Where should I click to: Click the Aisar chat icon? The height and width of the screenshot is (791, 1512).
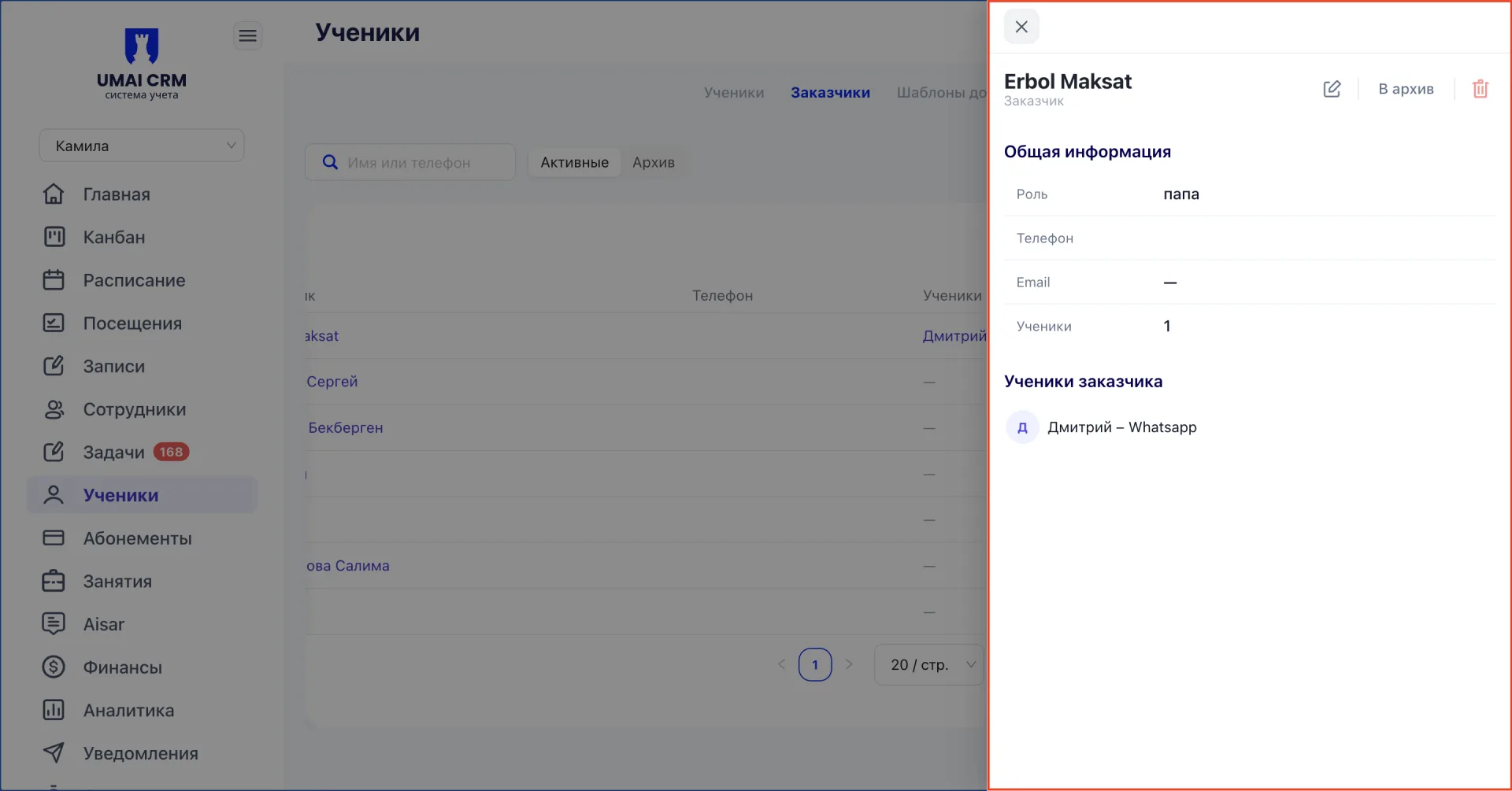coord(54,623)
